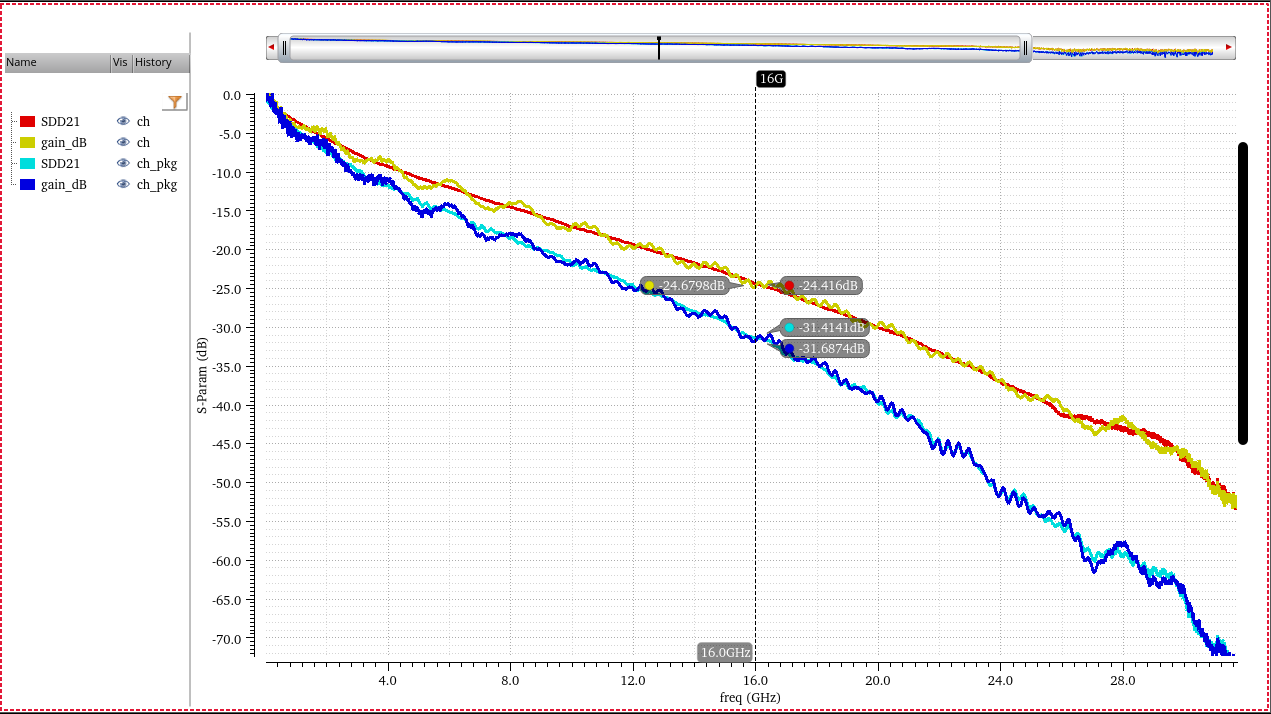
Task: Click the red color swatch for SDD21
Action: tap(28, 122)
